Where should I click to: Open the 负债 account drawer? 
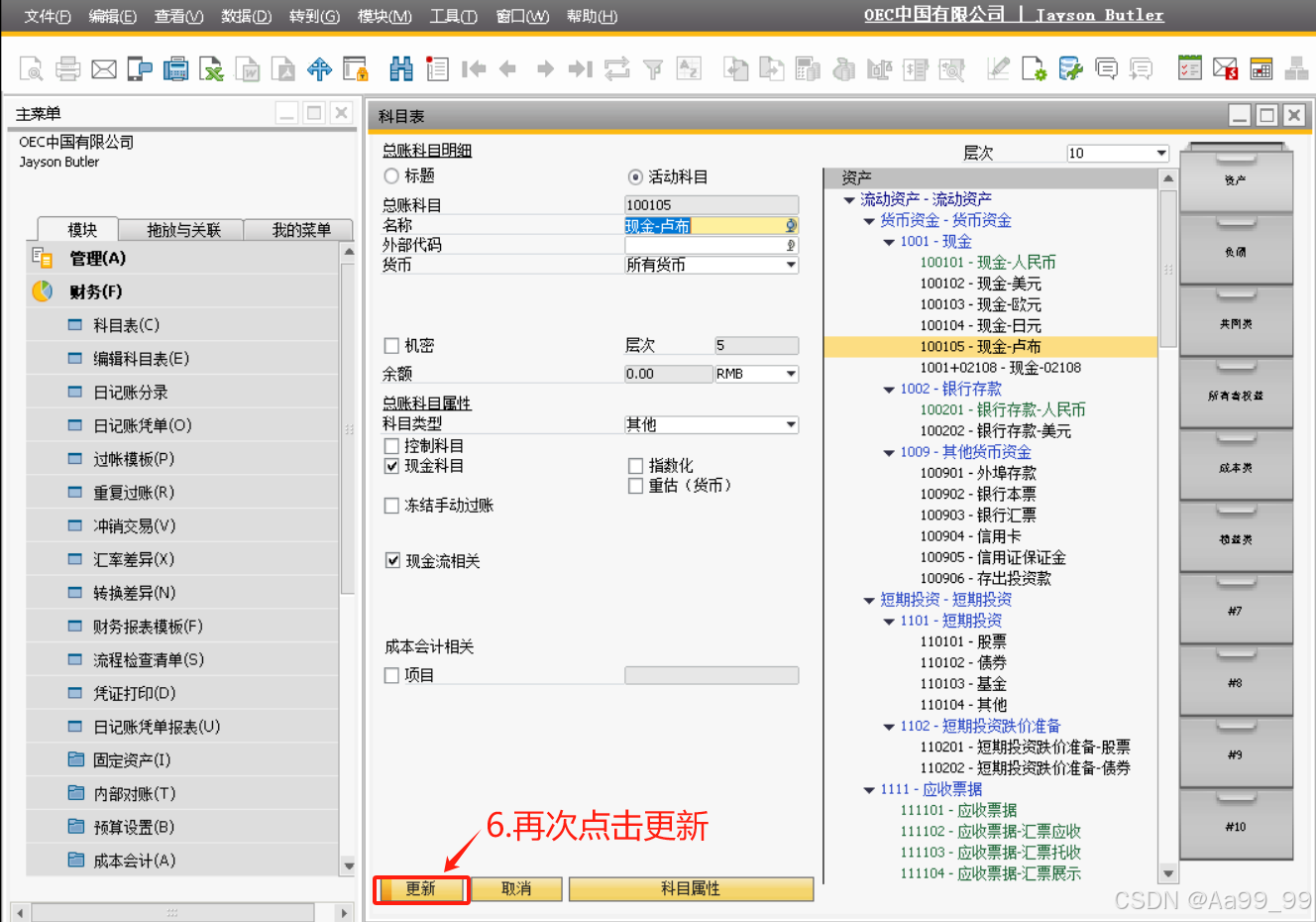tap(1236, 252)
